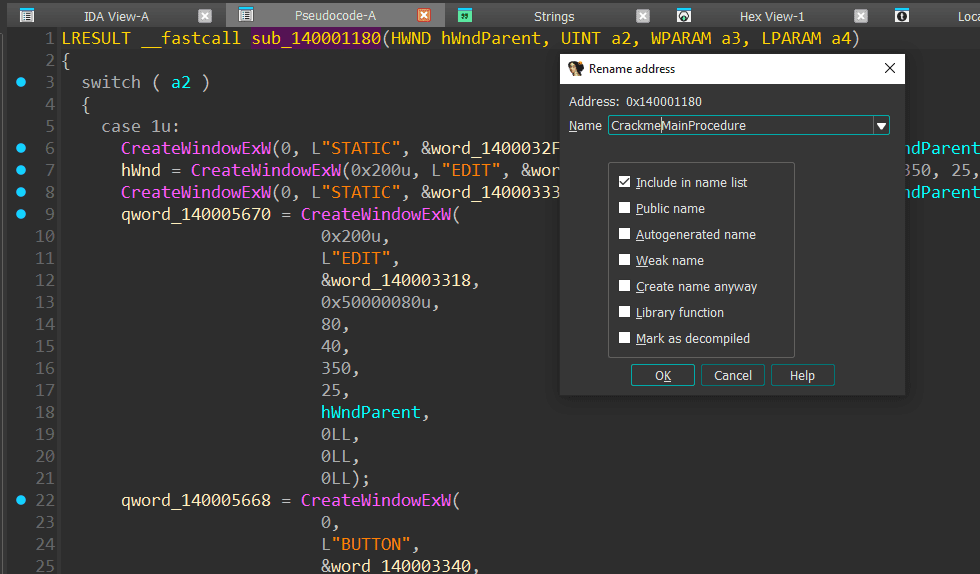The width and height of the screenshot is (980, 574).
Task: Click the Name text input field
Action: pos(740,126)
